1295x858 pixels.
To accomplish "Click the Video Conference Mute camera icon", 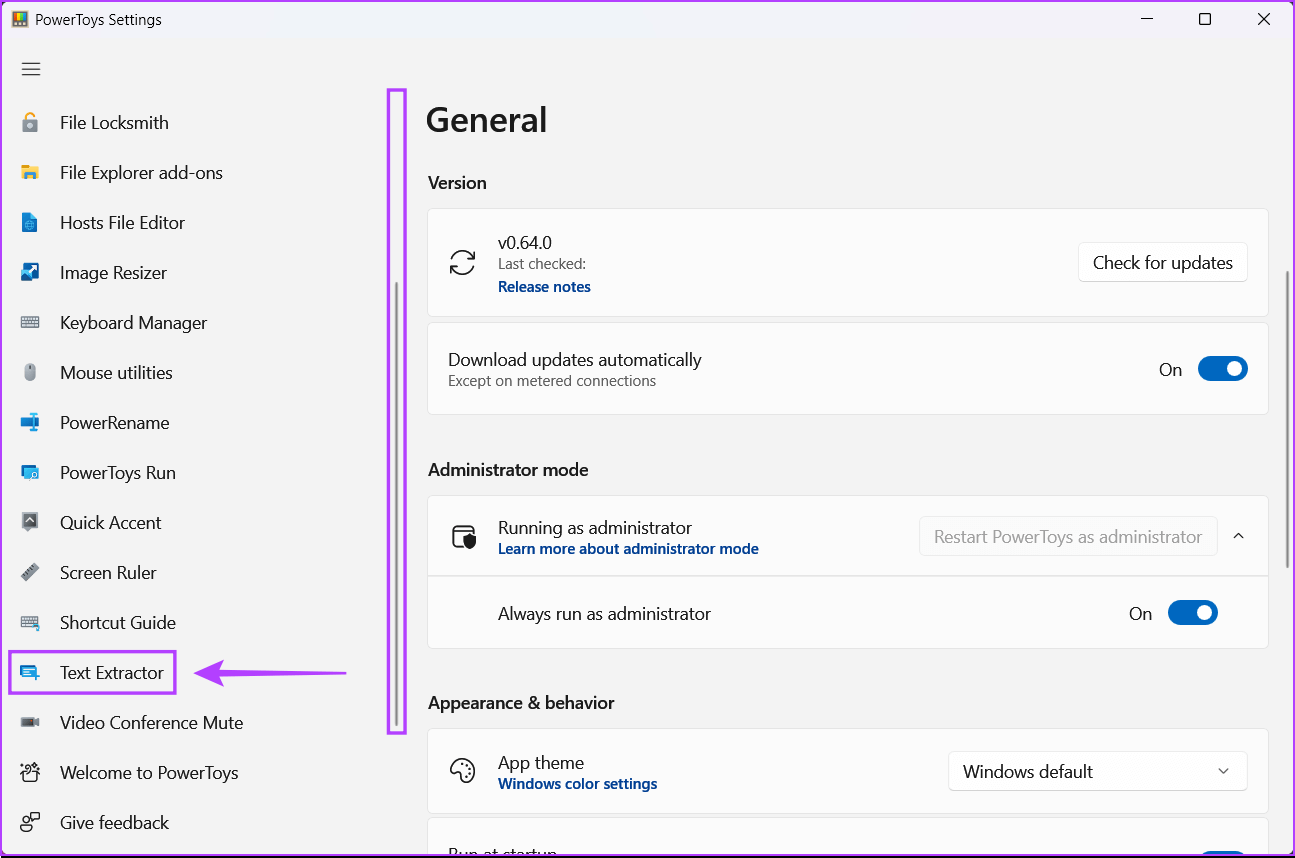I will coord(30,723).
